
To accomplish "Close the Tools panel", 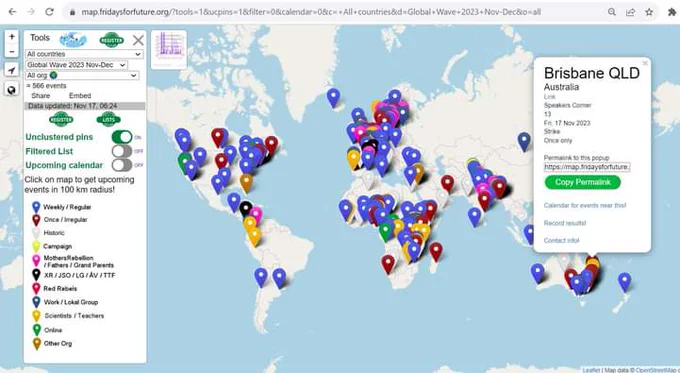I will (x=138, y=40).
